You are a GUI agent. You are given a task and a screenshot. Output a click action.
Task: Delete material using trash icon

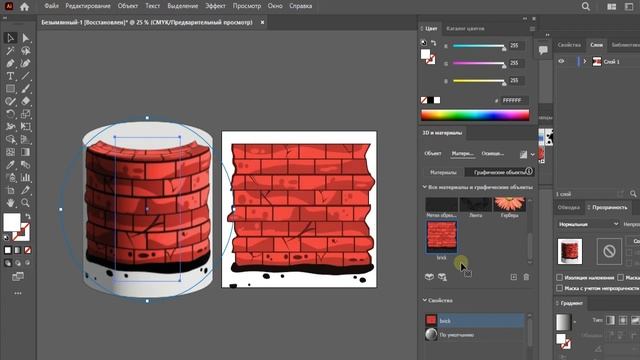[x=526, y=277]
